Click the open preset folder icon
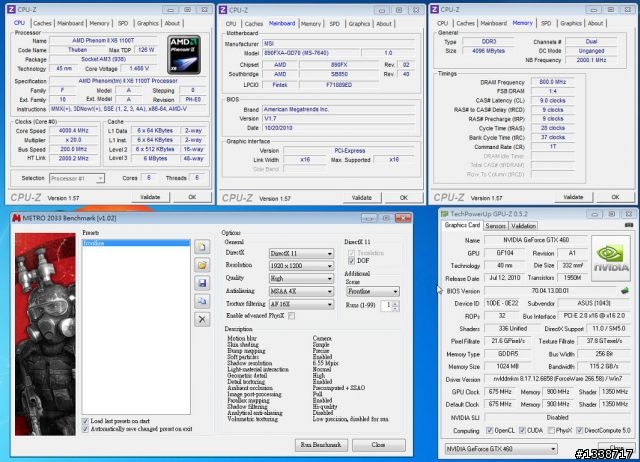 (x=202, y=265)
